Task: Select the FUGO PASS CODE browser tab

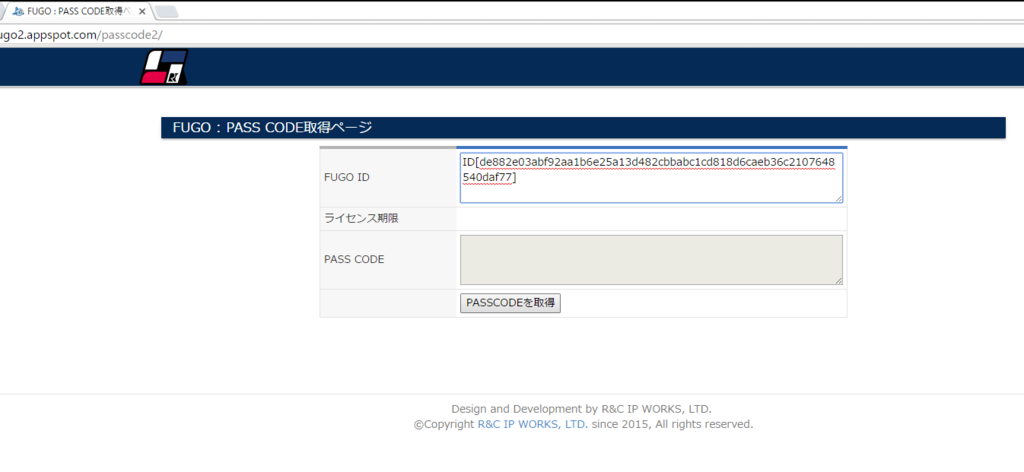Action: click(77, 11)
